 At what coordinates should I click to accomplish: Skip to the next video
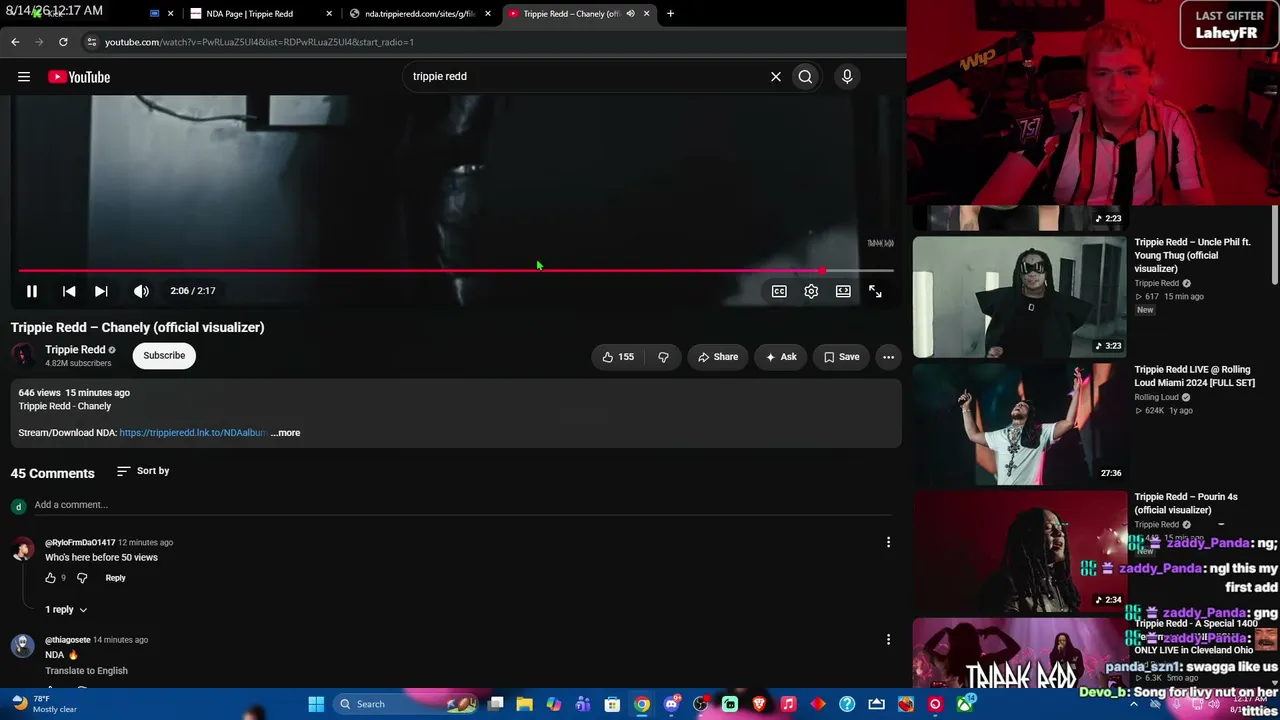(x=101, y=291)
